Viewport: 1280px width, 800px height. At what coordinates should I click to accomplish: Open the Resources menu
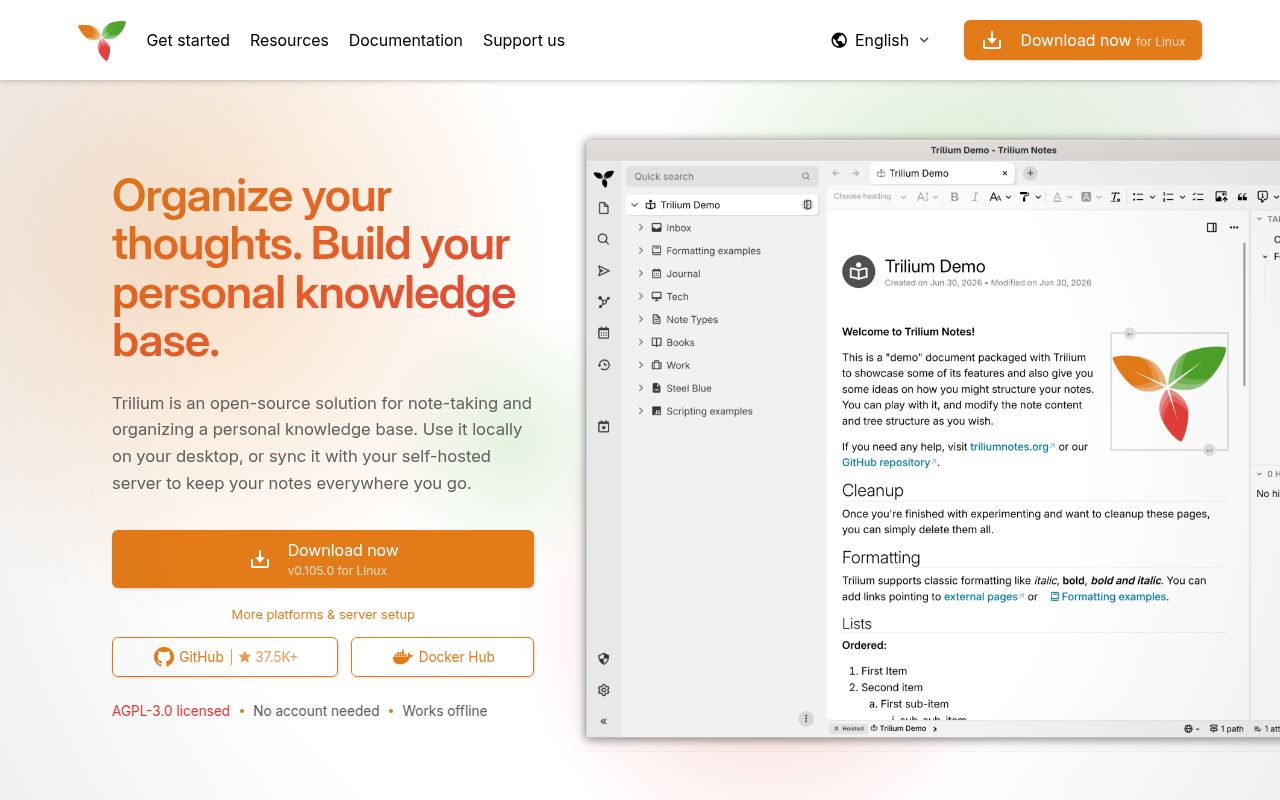pos(289,40)
